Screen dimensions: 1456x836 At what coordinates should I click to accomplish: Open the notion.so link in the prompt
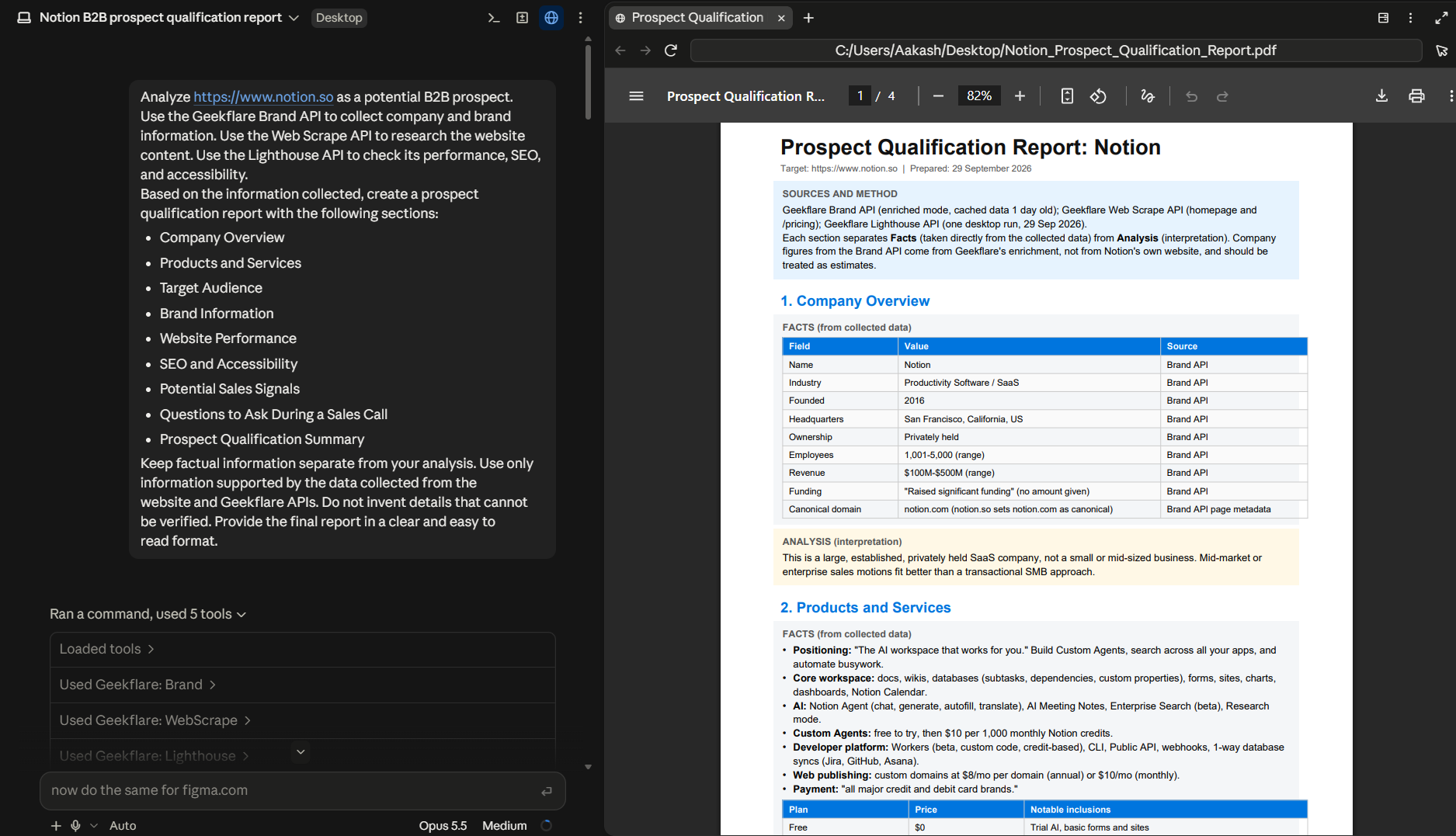click(x=263, y=97)
